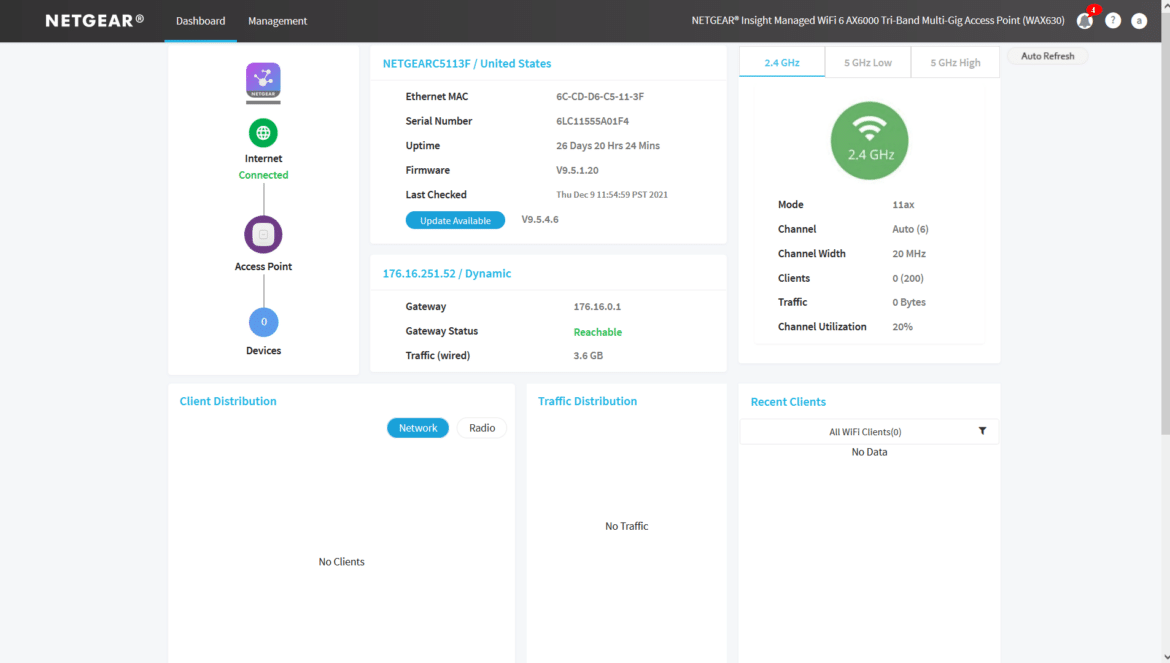This screenshot has height=663, width=1170.
Task: Open the Recent Clients filter icon
Action: (983, 431)
